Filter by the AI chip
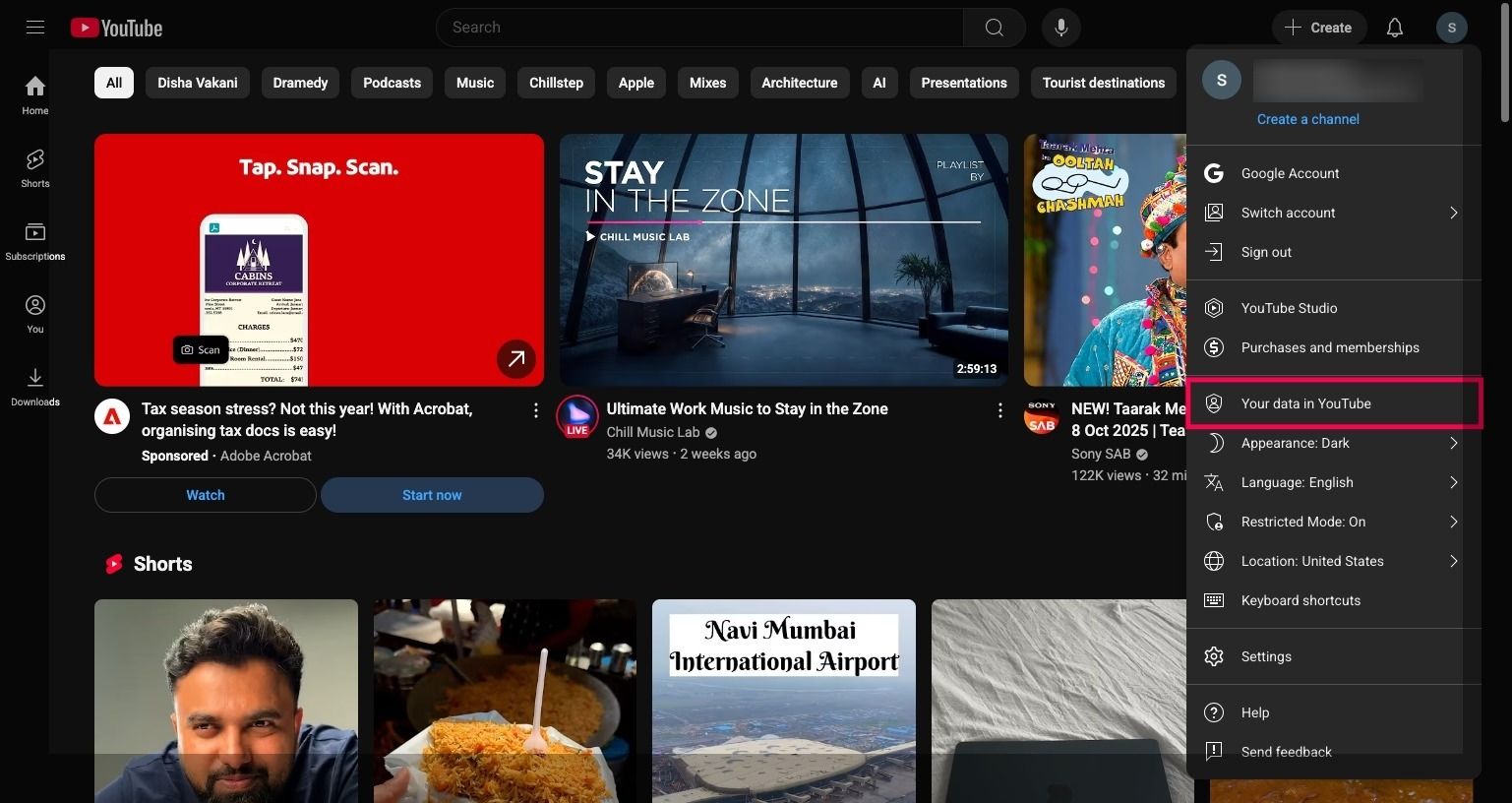Screen dimensions: 1512x803 (x=879, y=83)
